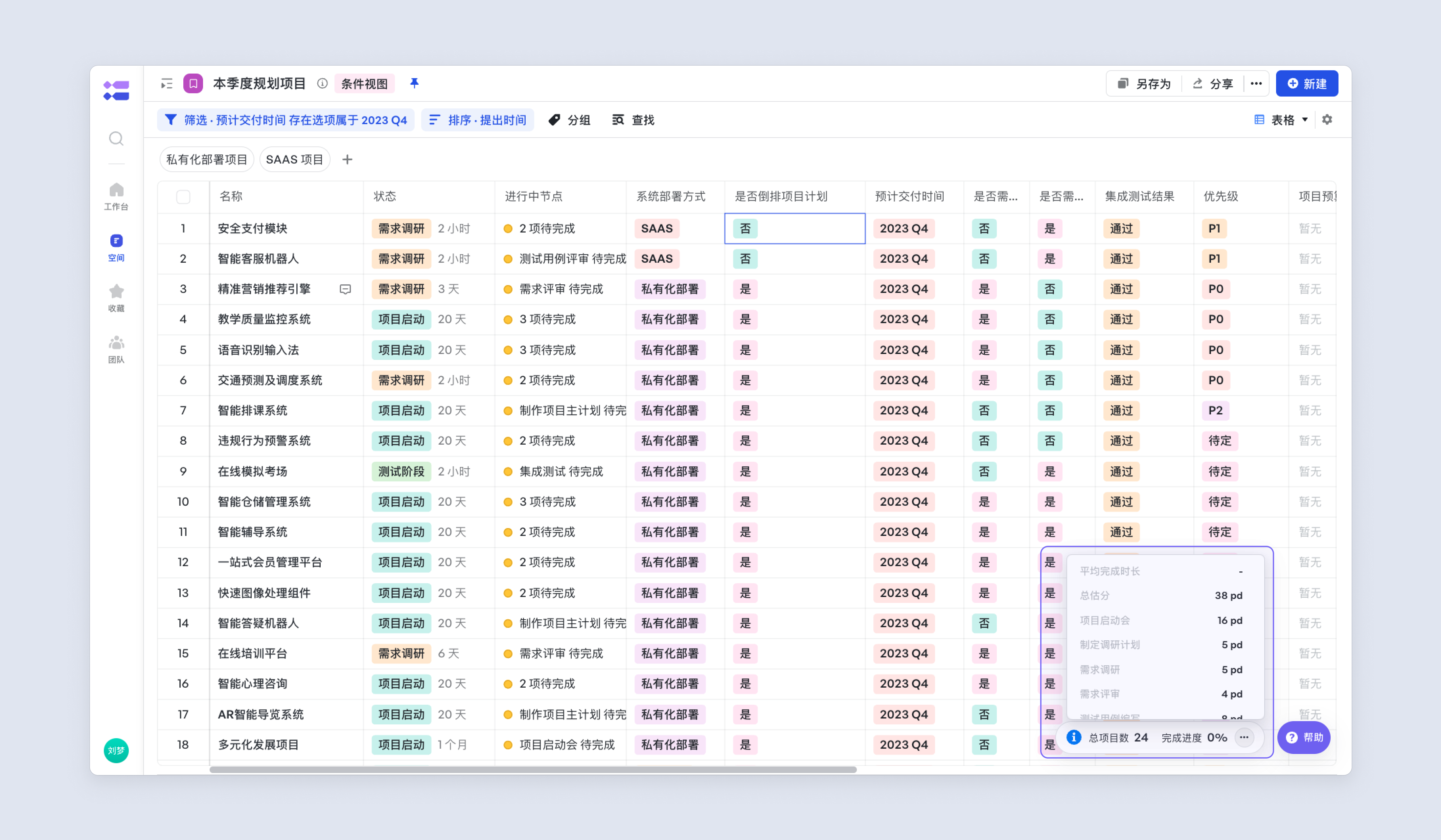Click the purple project bookmark icon

tap(193, 83)
